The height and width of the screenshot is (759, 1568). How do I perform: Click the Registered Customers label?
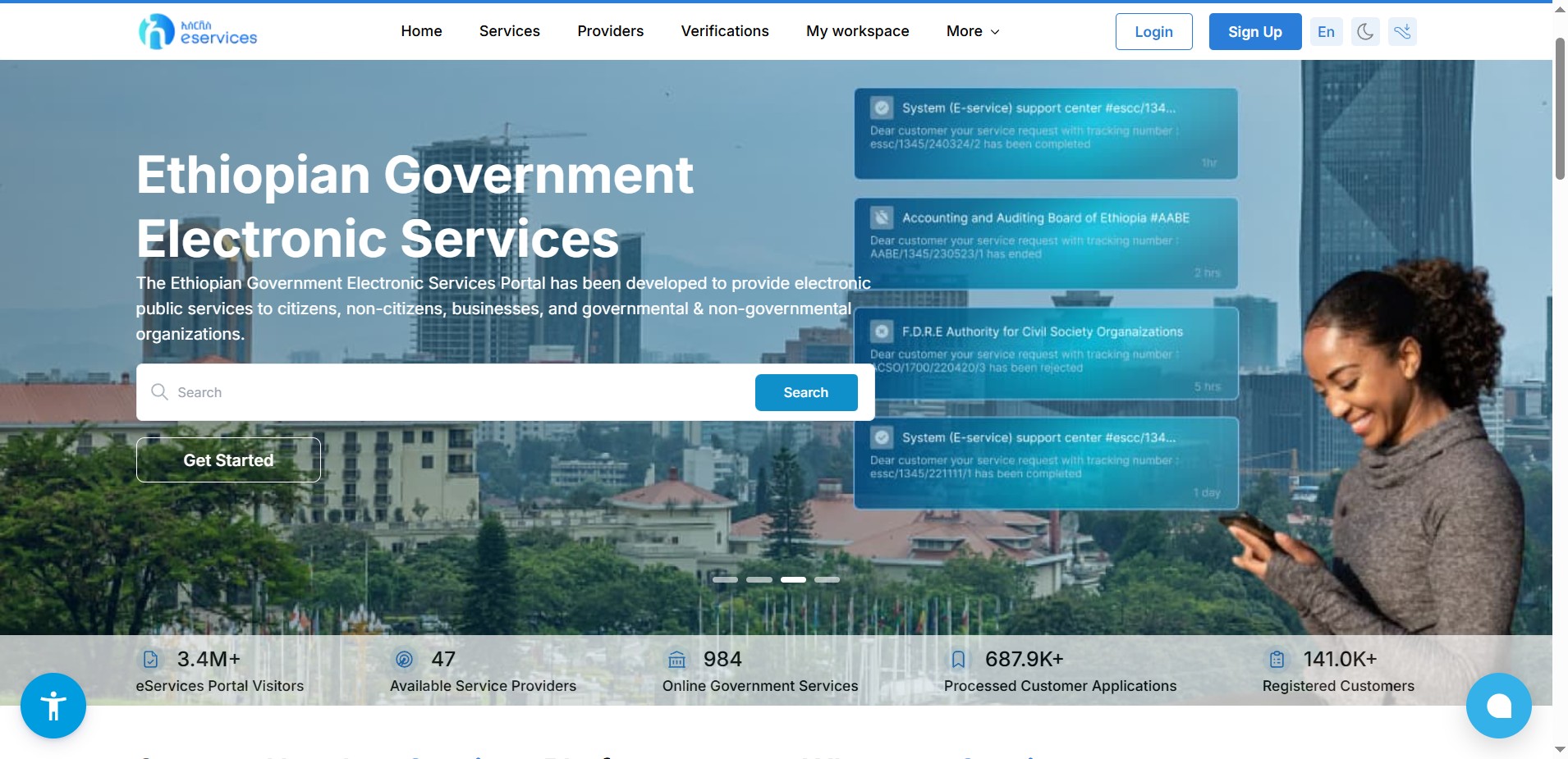point(1338,686)
